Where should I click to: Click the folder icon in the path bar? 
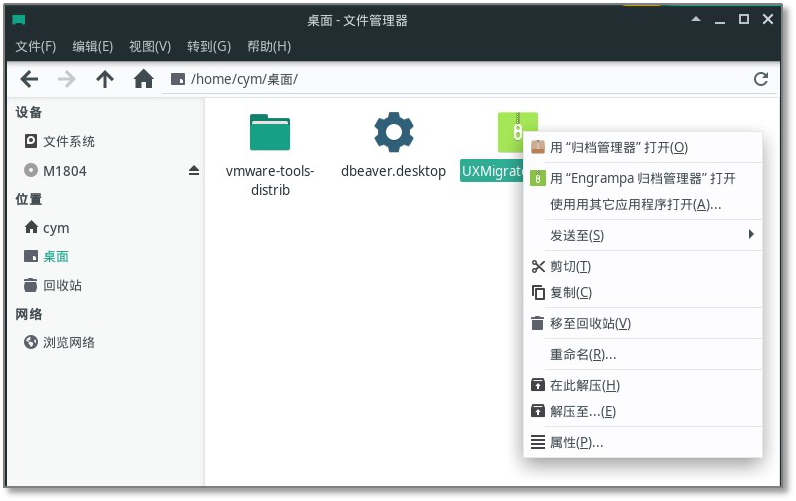[x=178, y=79]
